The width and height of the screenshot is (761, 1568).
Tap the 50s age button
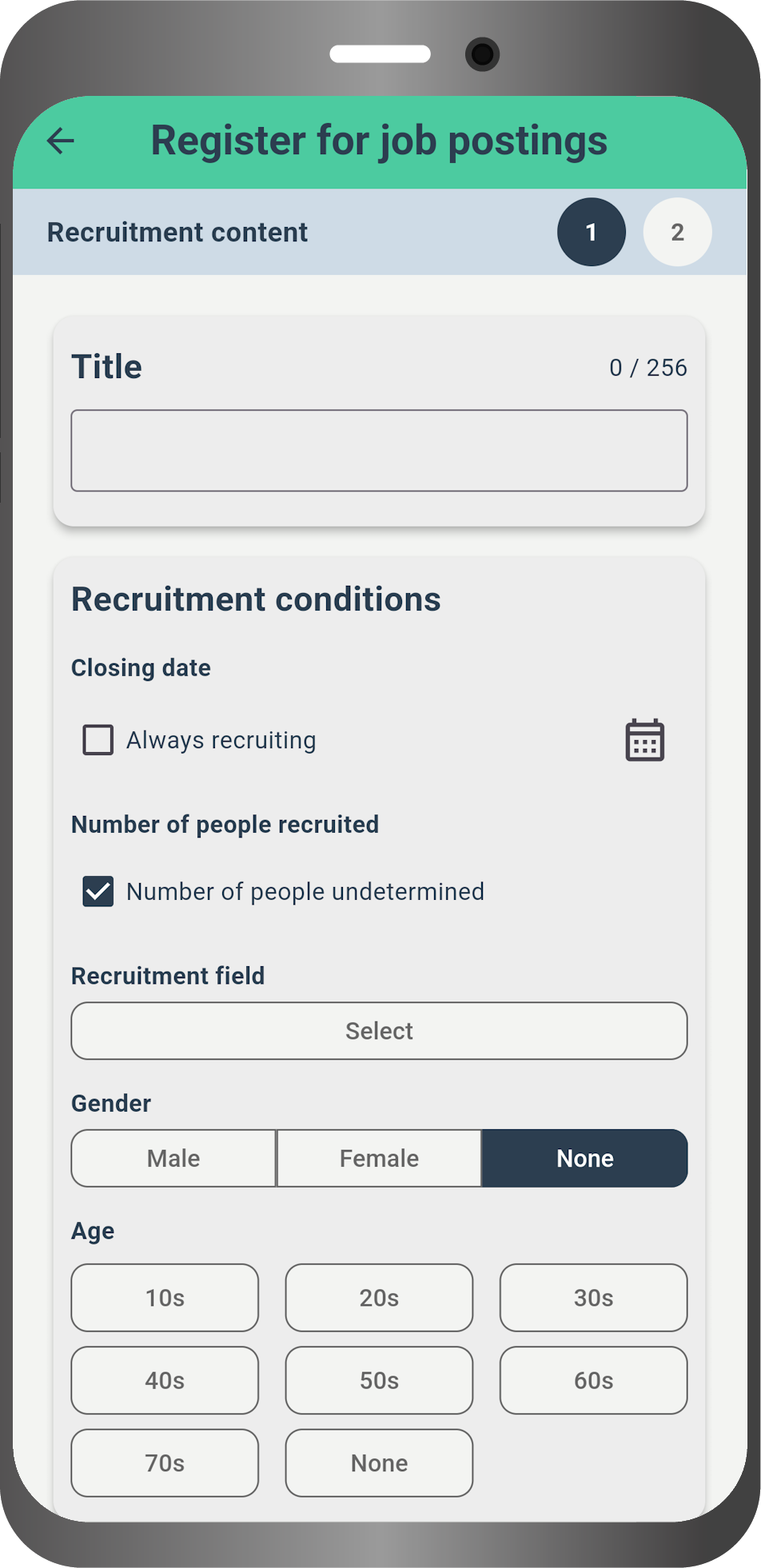[379, 1380]
